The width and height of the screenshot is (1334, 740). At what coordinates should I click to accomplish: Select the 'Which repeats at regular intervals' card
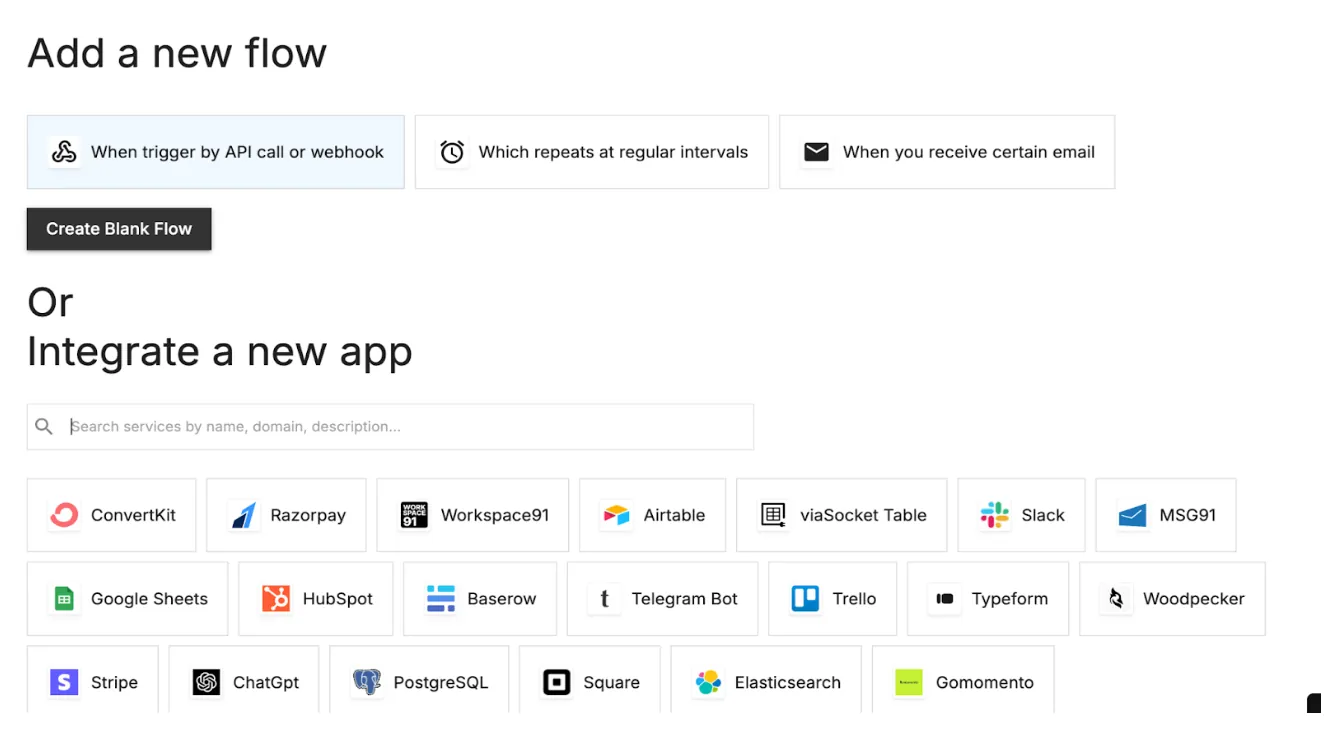click(x=591, y=152)
